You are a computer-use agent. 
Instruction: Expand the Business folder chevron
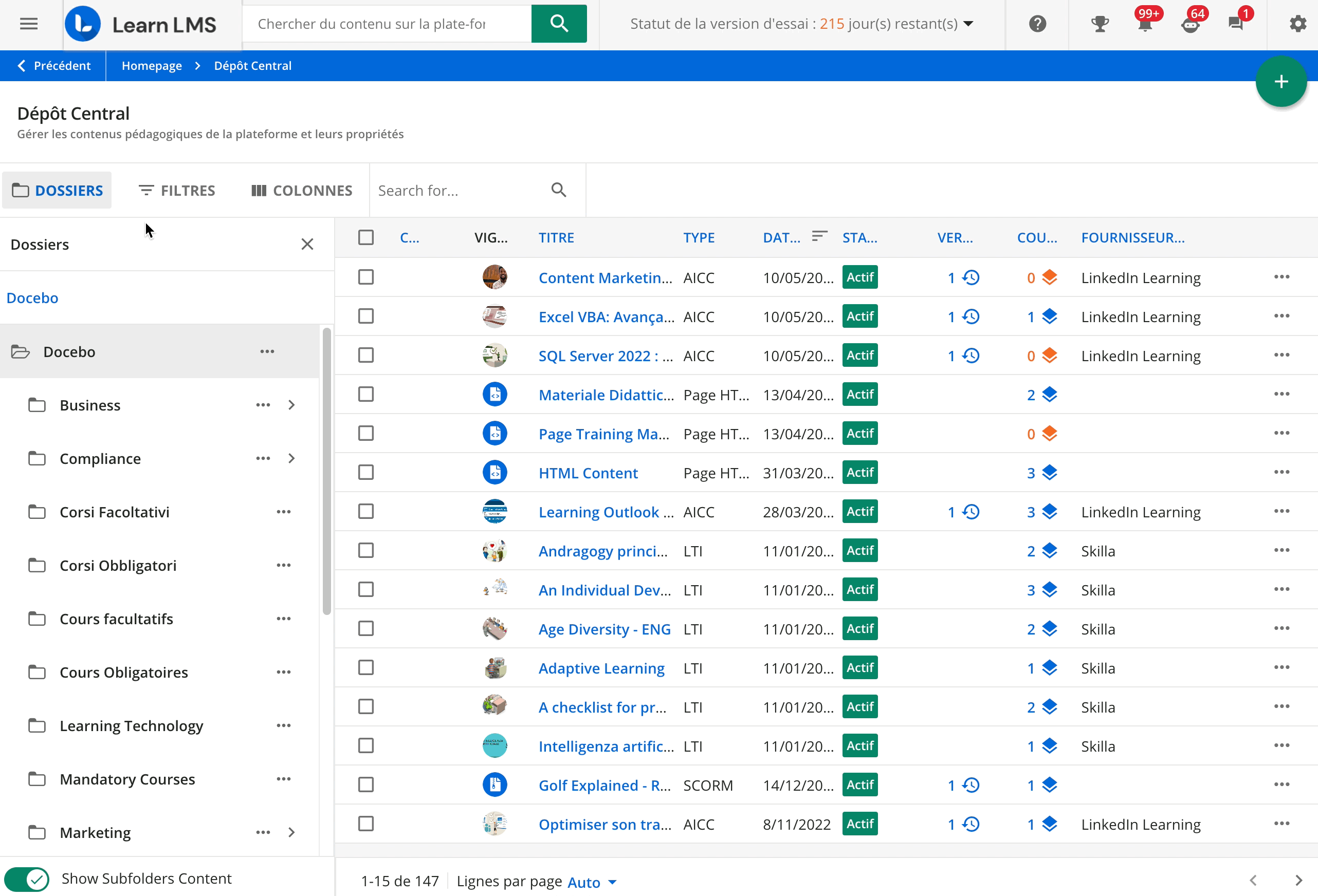click(291, 405)
